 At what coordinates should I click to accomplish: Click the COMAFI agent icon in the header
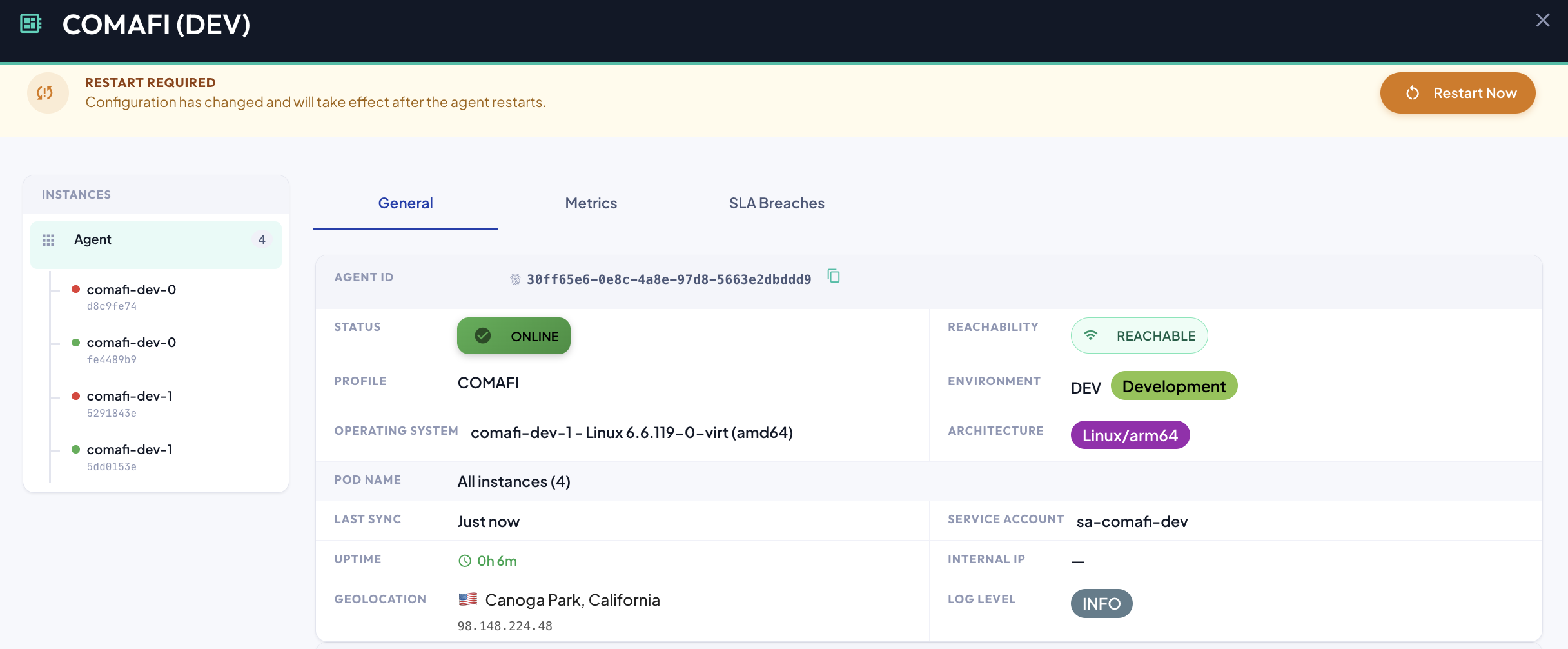tap(31, 24)
